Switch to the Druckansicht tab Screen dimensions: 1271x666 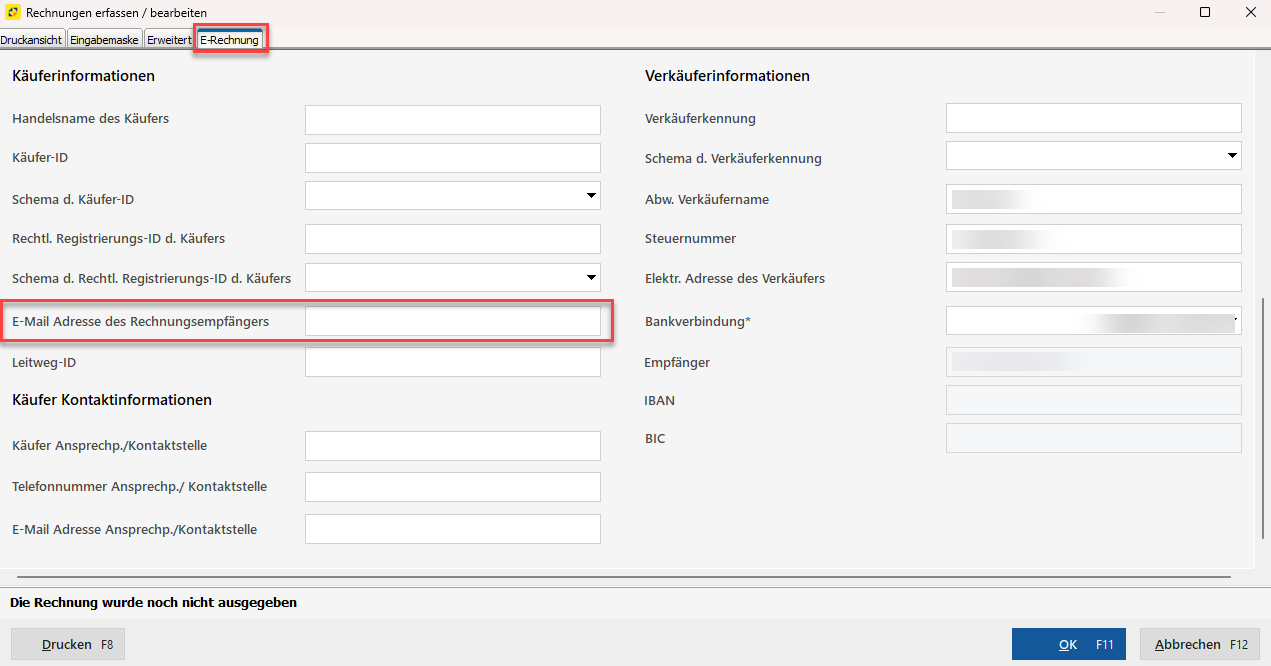pyautogui.click(x=32, y=40)
